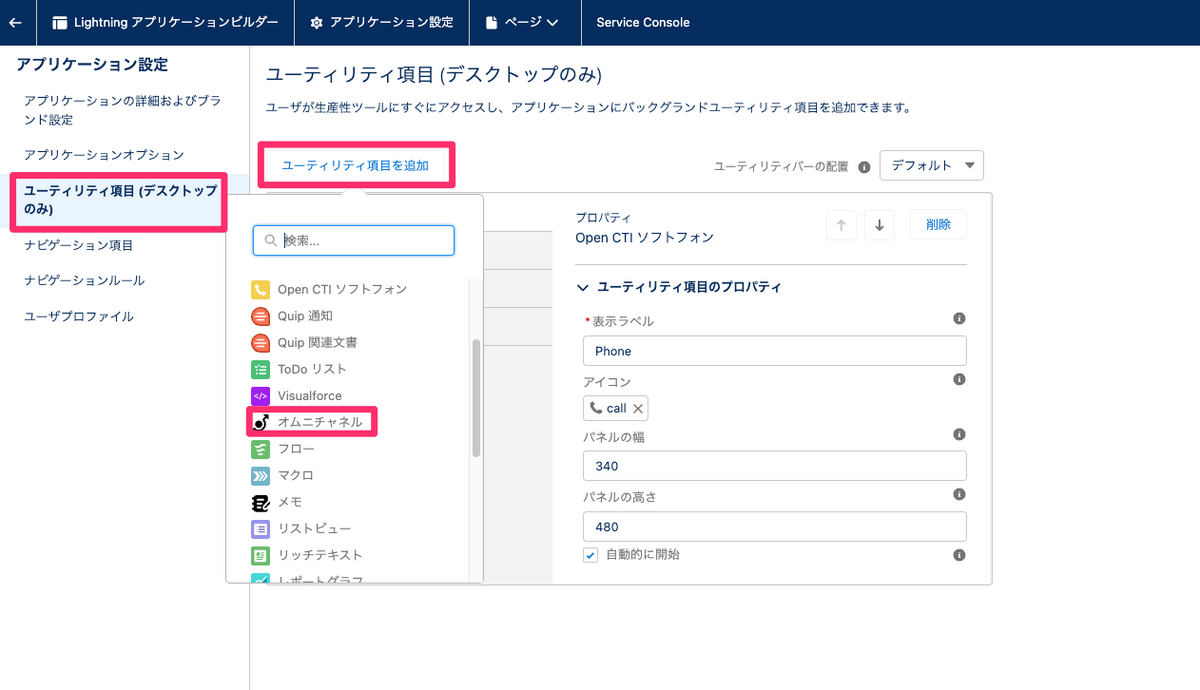Click the 表示ラベル field containing Phone
The height and width of the screenshot is (690, 1200).
774,351
